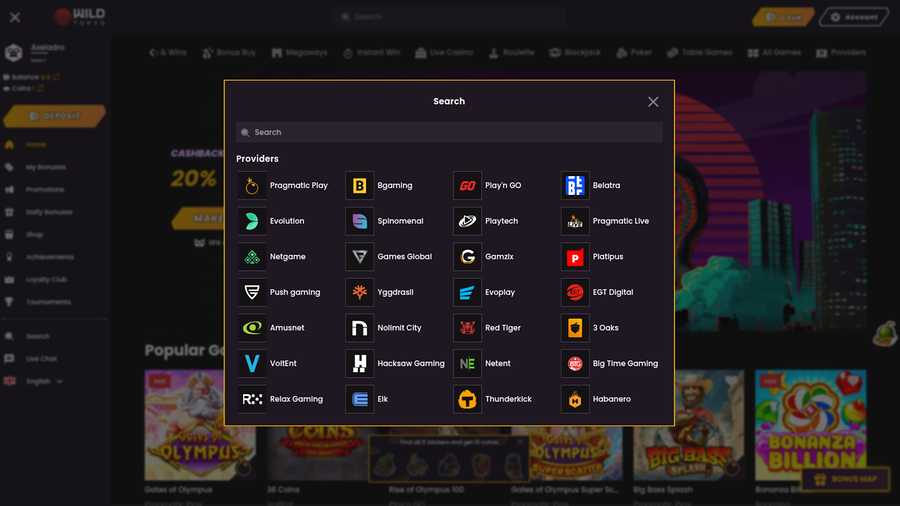Pick the Big Time Gaming provider icon
The width and height of the screenshot is (900, 506).
click(x=575, y=363)
